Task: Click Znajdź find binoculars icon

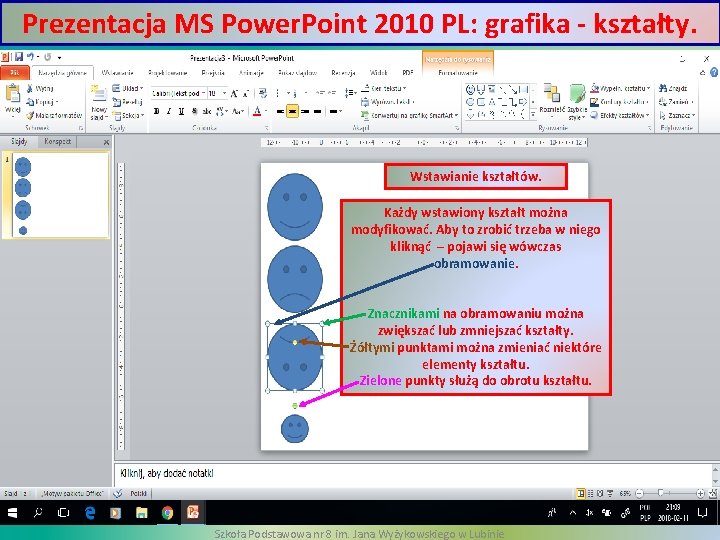Action: pyautogui.click(x=663, y=88)
